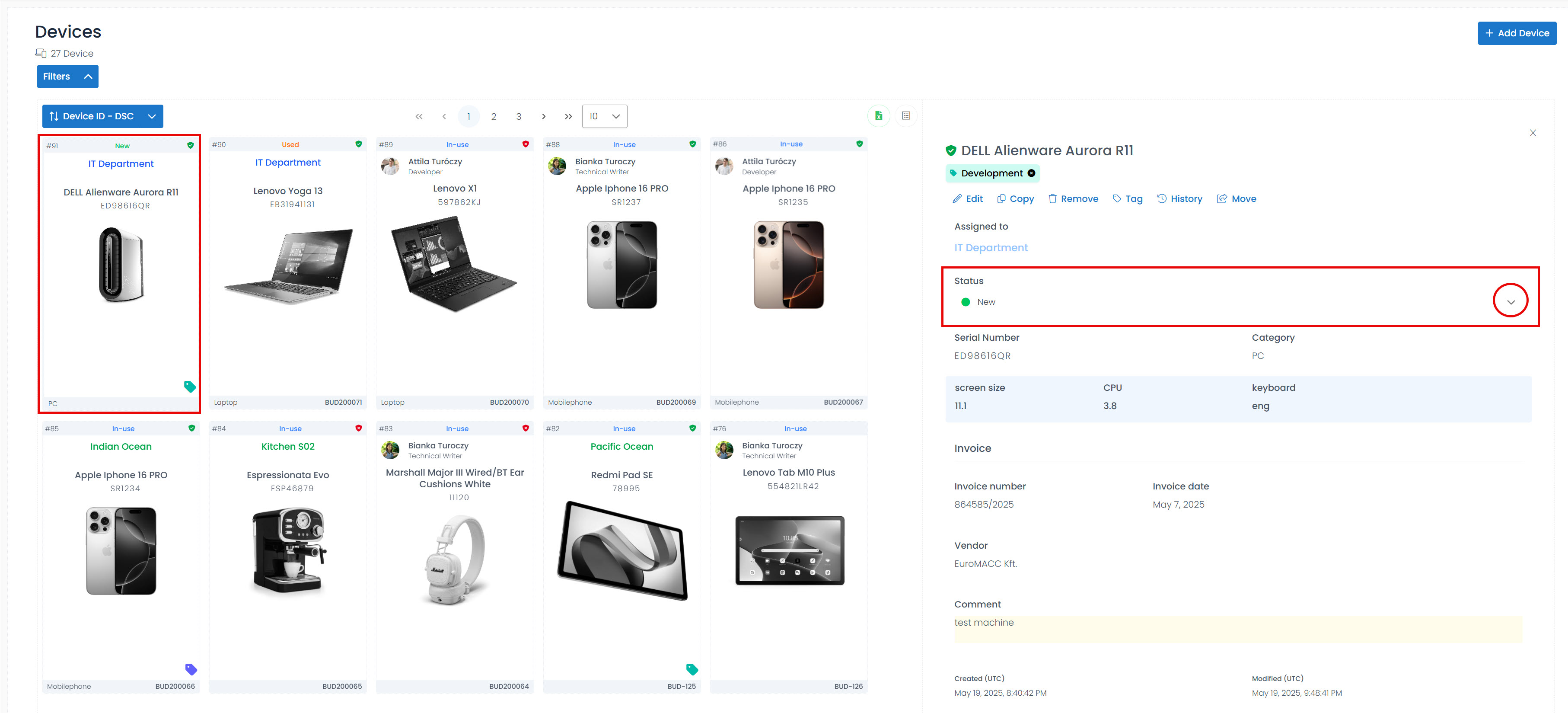
Task: Select page 1 in pagination
Action: coord(468,116)
